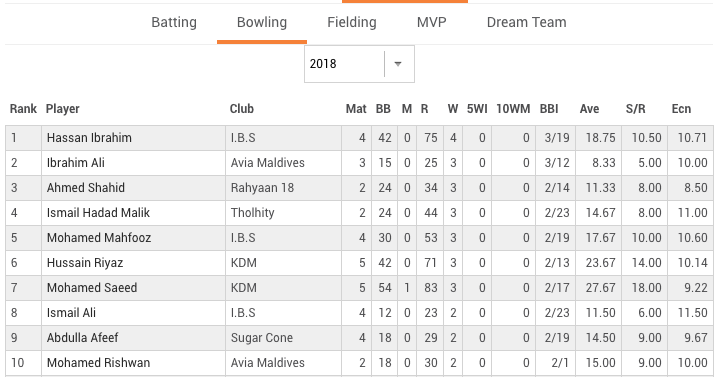Click the 2018 year selector field
The height and width of the screenshot is (377, 717).
click(359, 64)
